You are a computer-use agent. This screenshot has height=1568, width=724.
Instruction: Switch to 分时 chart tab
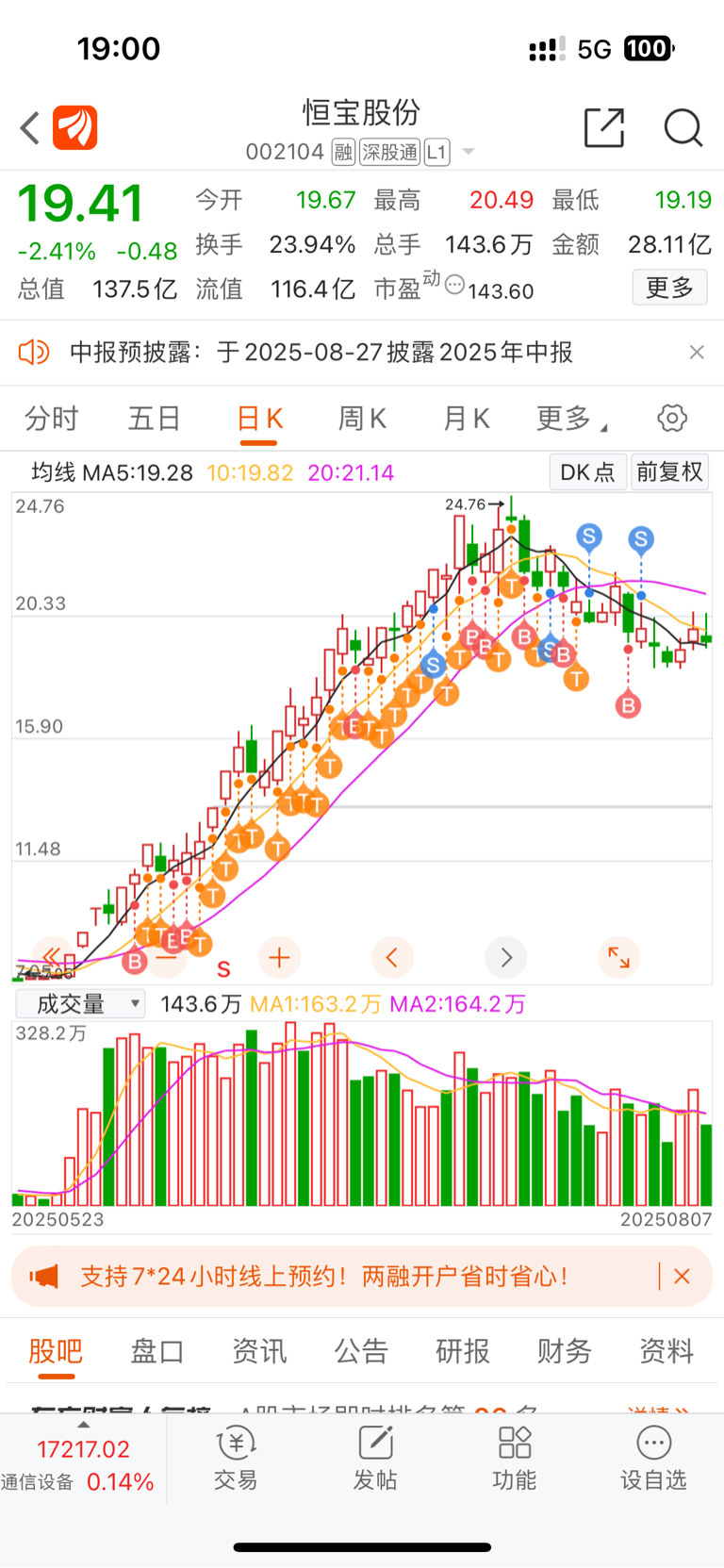[51, 418]
